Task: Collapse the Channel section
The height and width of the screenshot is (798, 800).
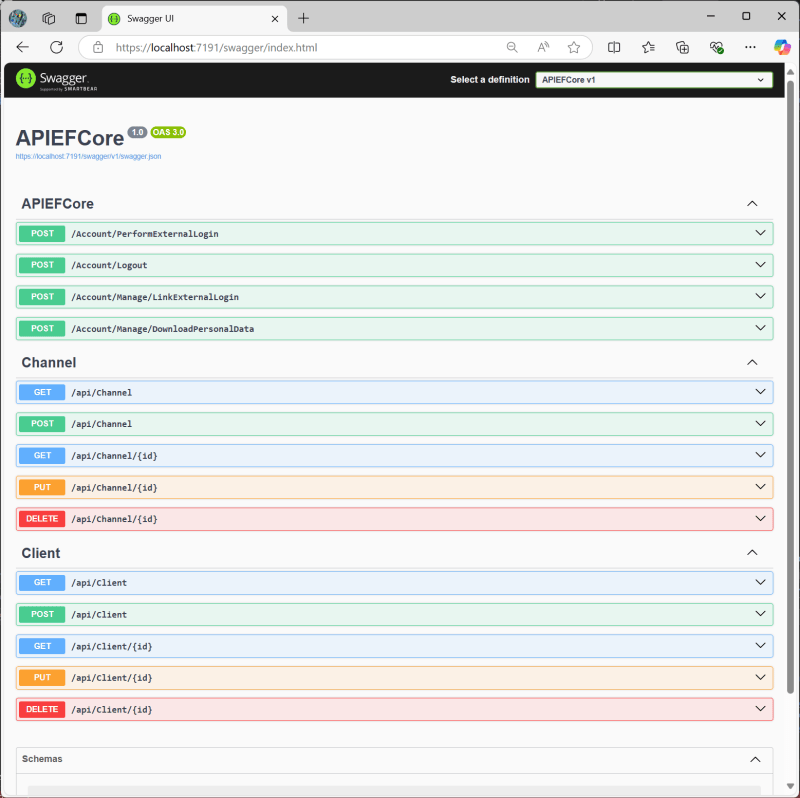Action: pyautogui.click(x=752, y=362)
